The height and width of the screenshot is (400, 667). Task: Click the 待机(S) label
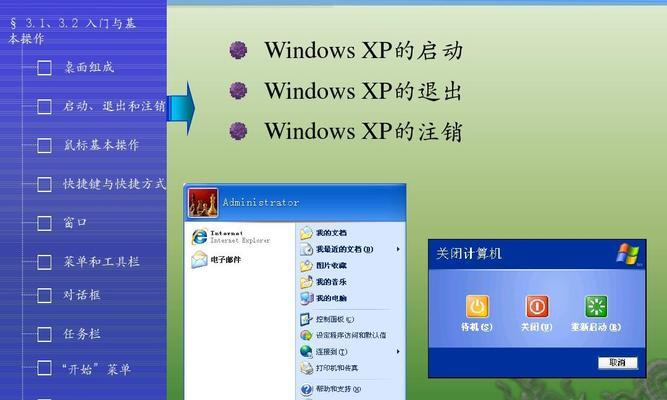[477, 327]
